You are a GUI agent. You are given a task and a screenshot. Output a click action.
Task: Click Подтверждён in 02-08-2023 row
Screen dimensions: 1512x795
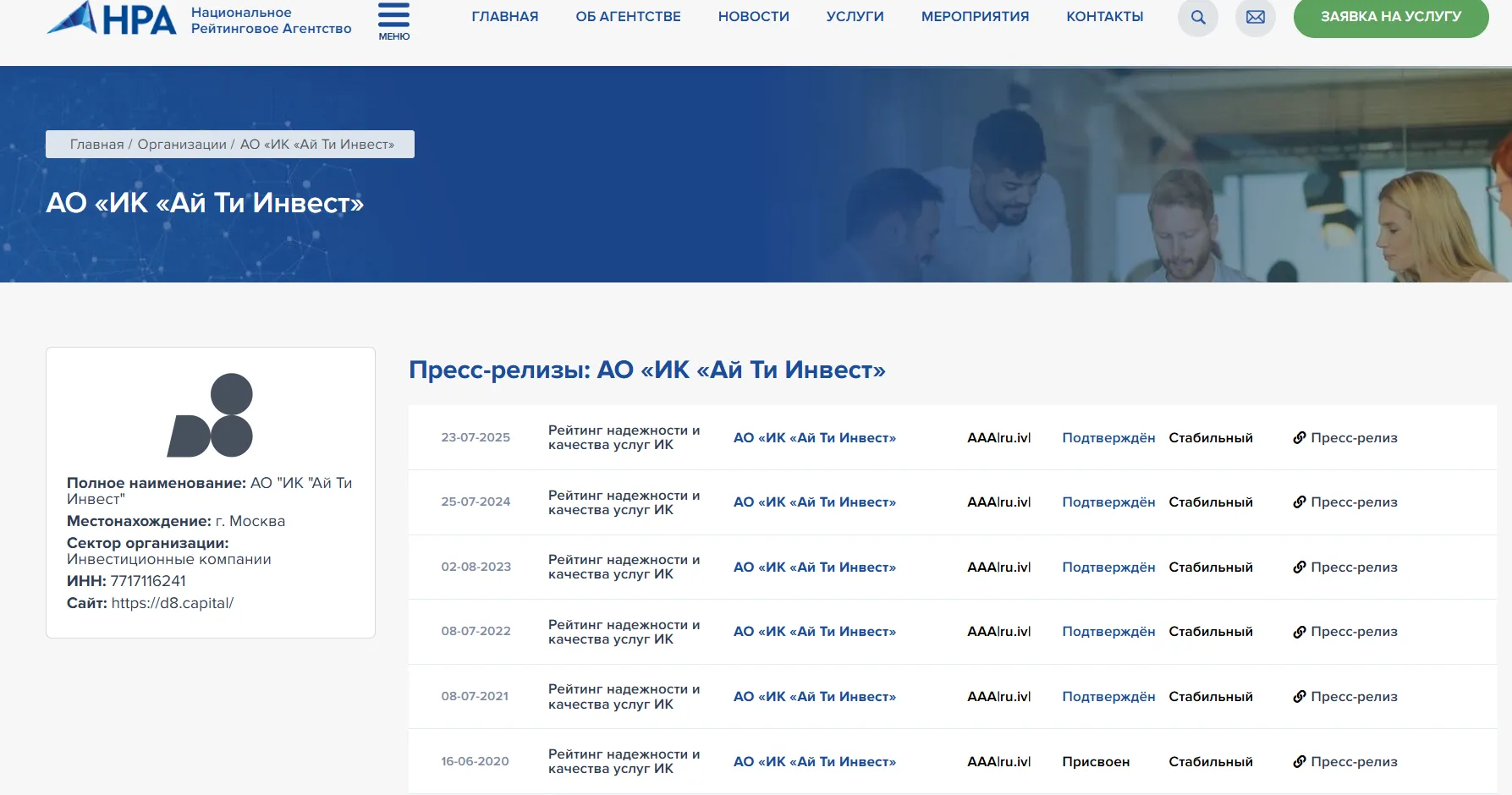tap(1108, 567)
